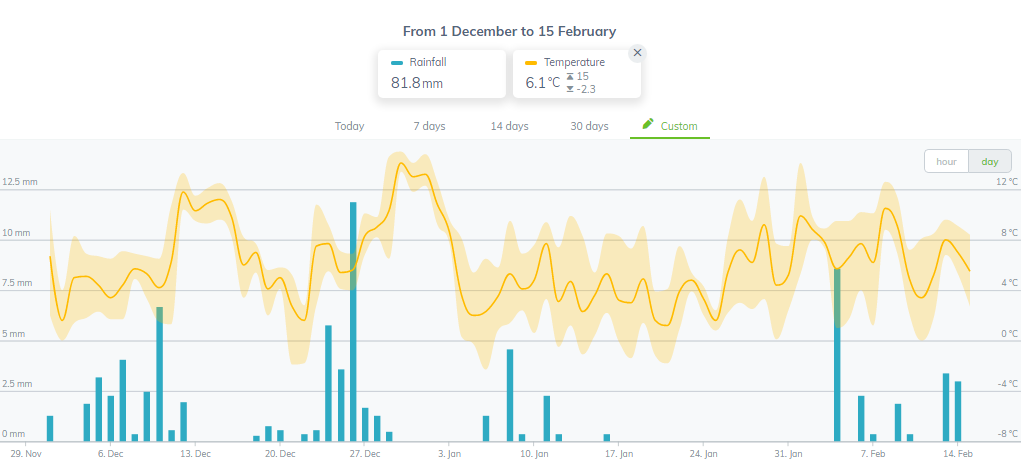Close the Temperature legend card
Image resolution: width=1021 pixels, height=473 pixels.
637,53
